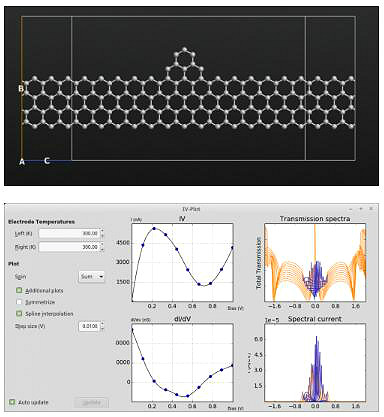Increase Step size with up arrow
The width and height of the screenshot is (384, 417).
(102, 324)
